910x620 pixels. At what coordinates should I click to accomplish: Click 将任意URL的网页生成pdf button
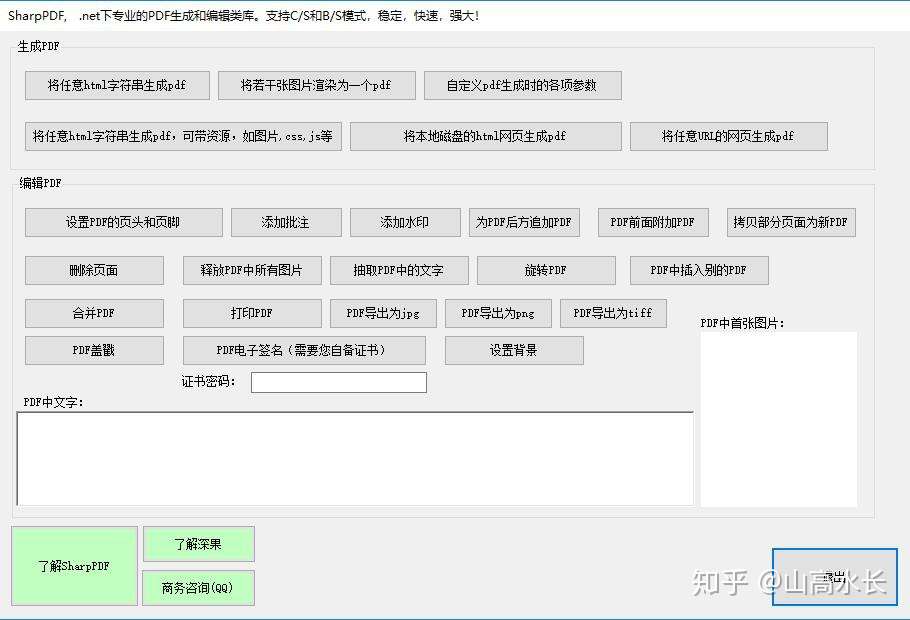[728, 136]
